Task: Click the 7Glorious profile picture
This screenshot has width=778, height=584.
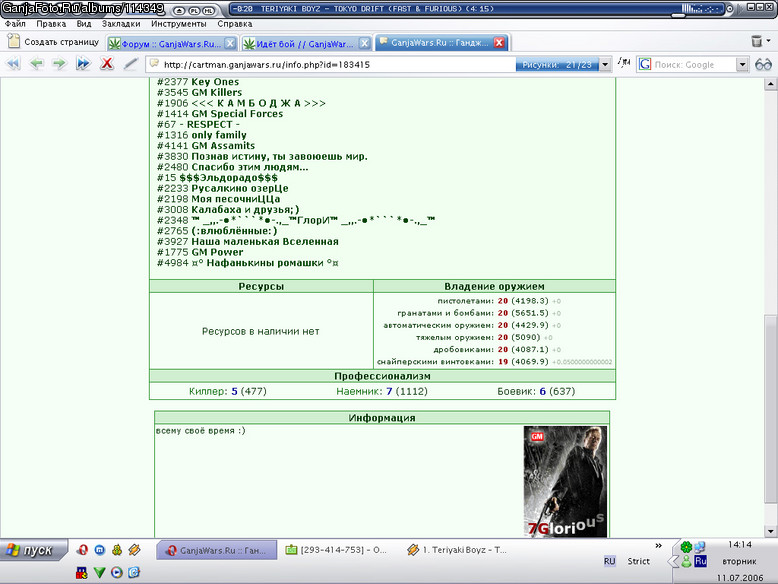Action: [x=565, y=481]
